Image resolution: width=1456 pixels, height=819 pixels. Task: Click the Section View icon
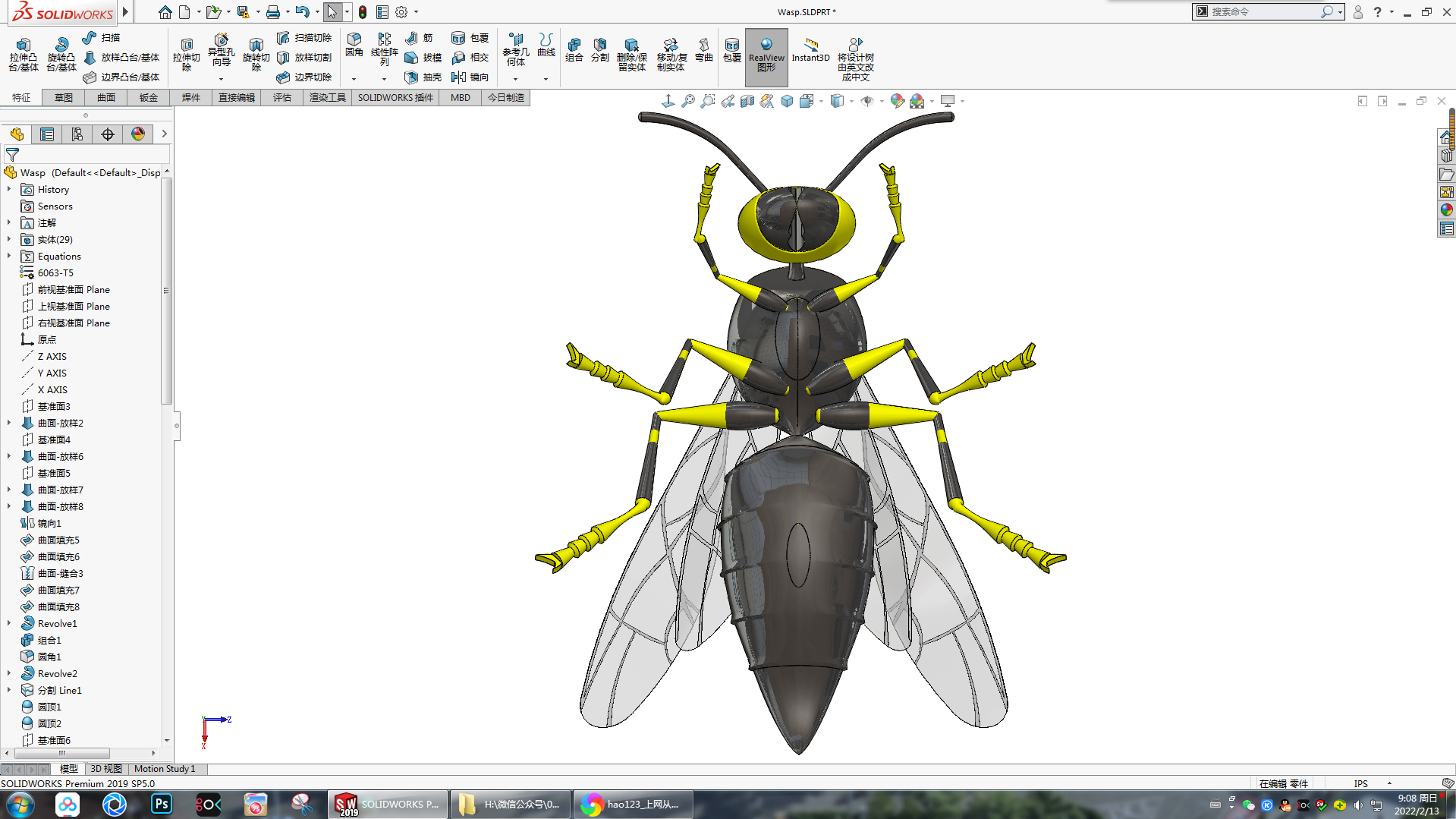[747, 101]
